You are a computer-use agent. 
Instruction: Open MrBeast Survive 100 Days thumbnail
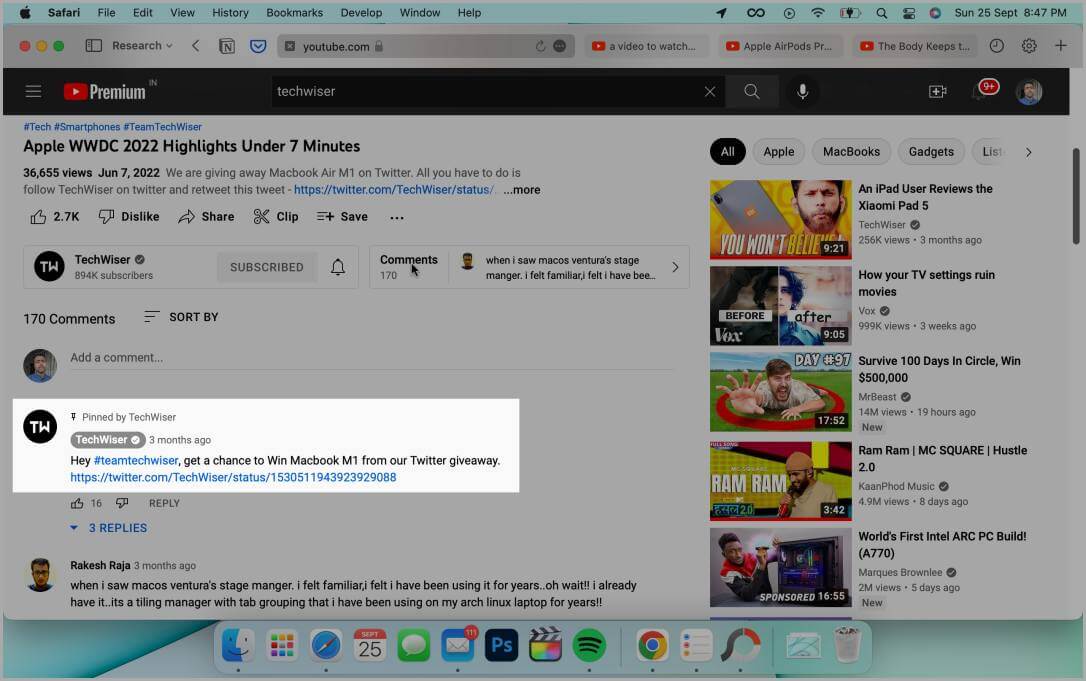(x=781, y=392)
